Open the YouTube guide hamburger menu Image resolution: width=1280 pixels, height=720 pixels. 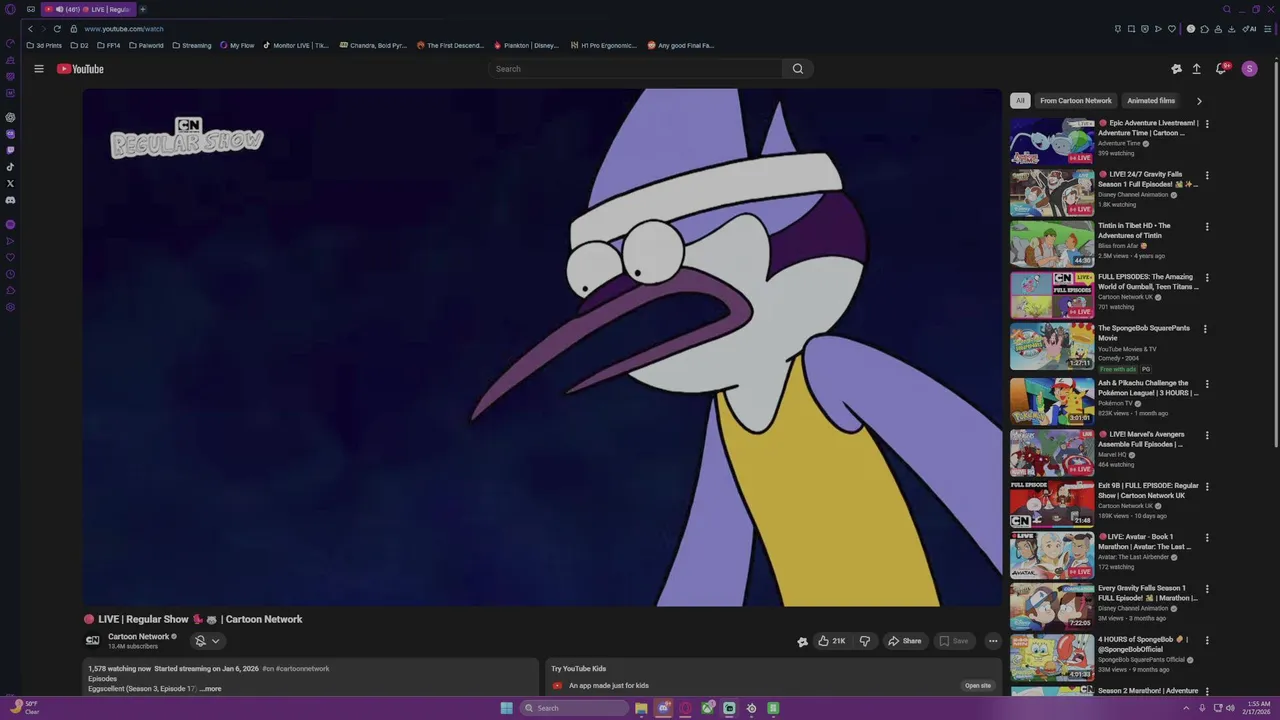[x=39, y=69]
